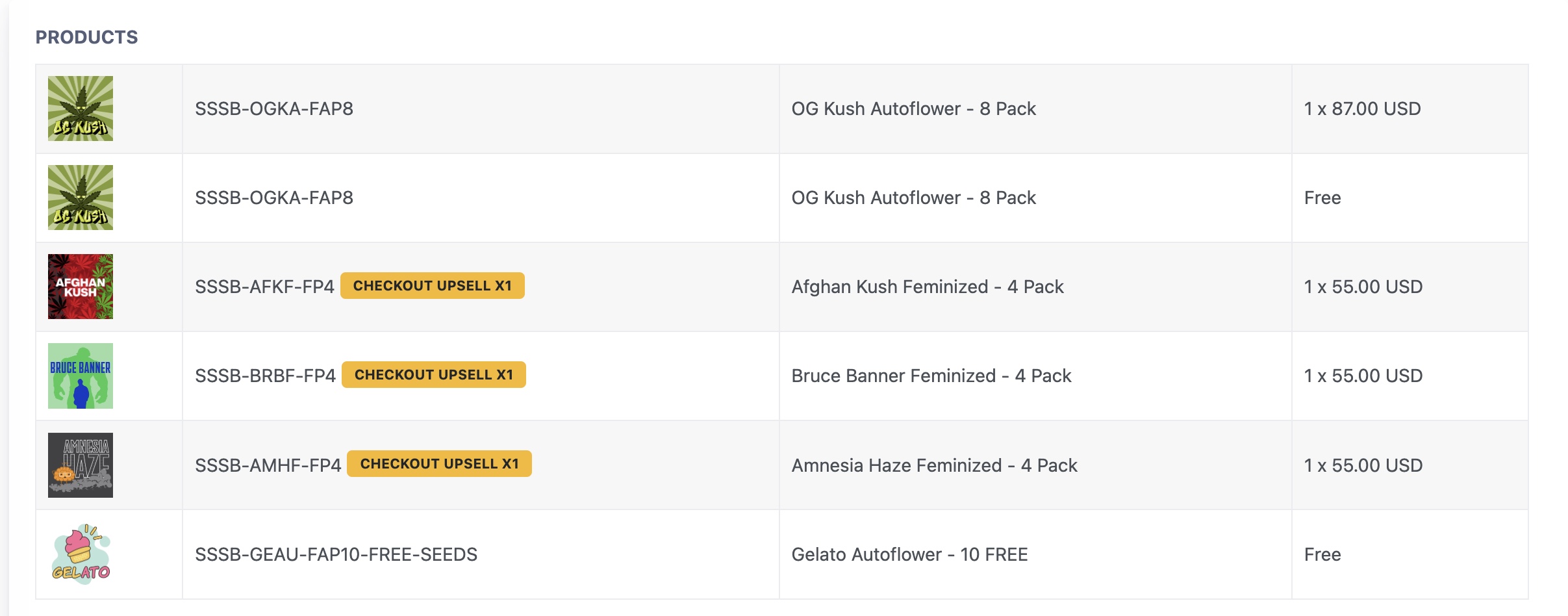Image resolution: width=1568 pixels, height=616 pixels.
Task: Click the Bruce Banner product image
Action: point(81,376)
